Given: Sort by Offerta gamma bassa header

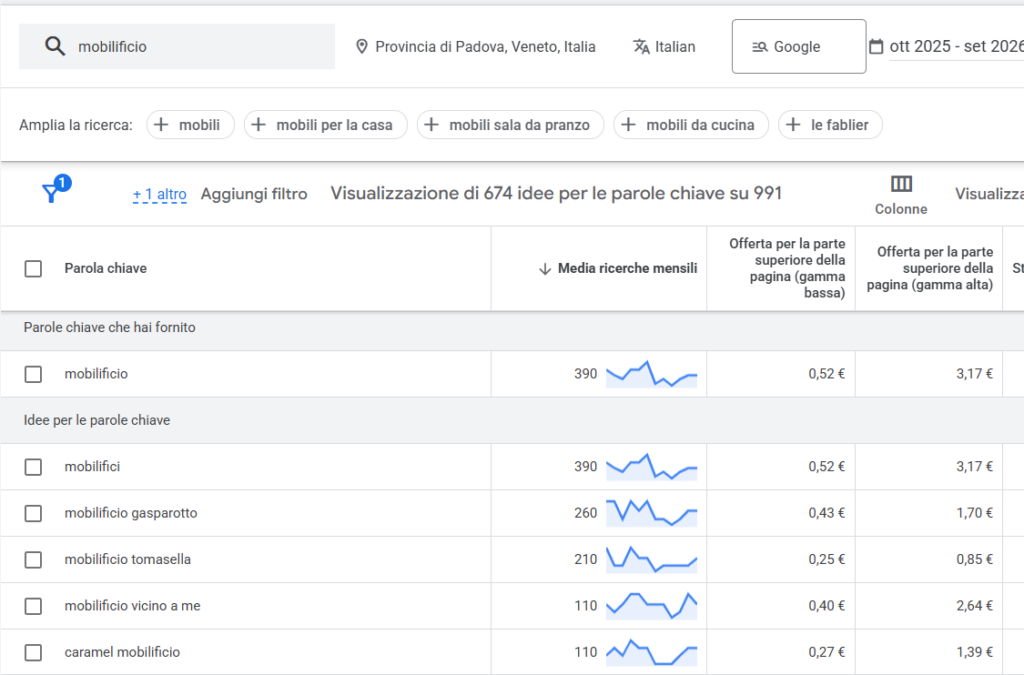Looking at the screenshot, I should (787, 268).
